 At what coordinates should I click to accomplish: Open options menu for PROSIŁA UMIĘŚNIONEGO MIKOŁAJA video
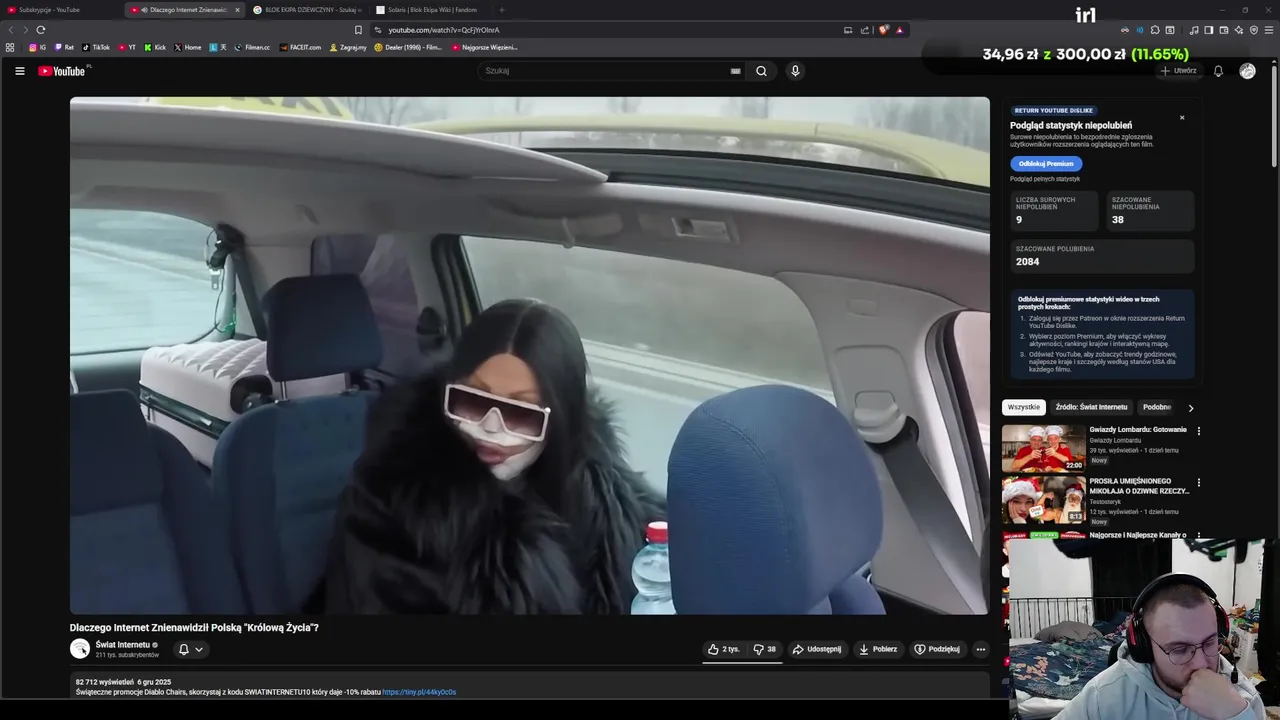1199,483
